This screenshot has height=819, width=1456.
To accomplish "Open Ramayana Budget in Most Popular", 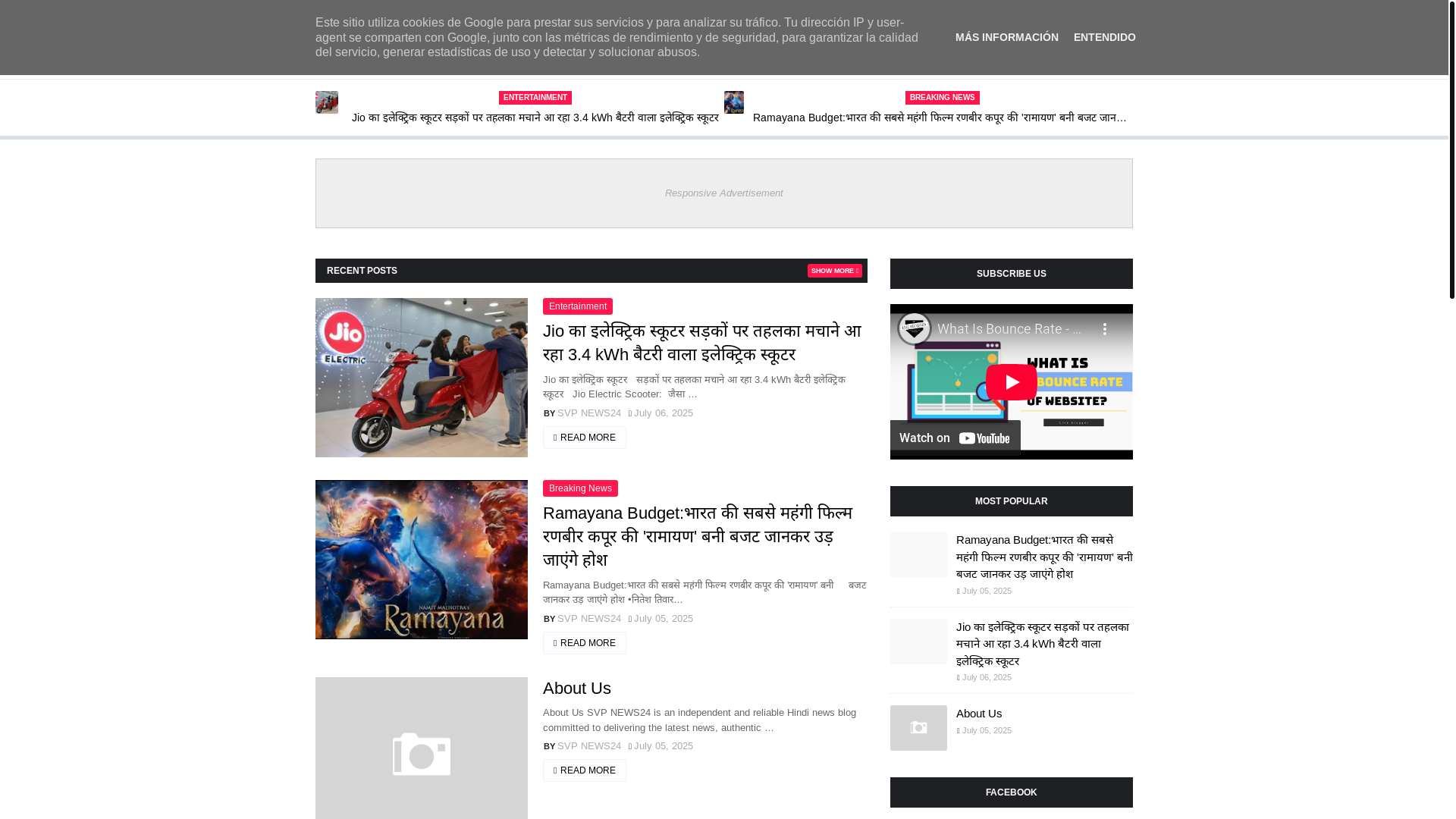I will [x=1044, y=557].
